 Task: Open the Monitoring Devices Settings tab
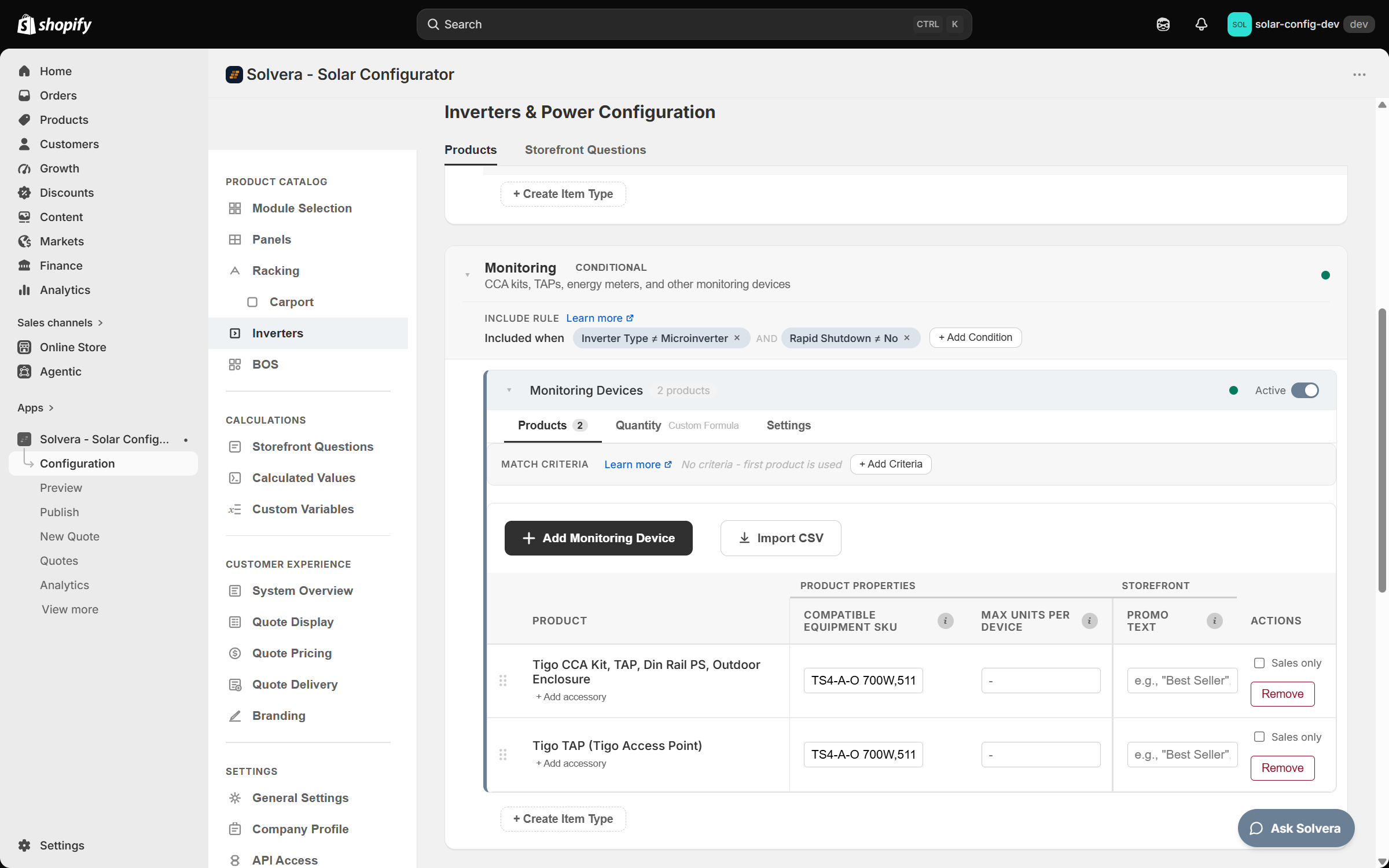coord(788,425)
